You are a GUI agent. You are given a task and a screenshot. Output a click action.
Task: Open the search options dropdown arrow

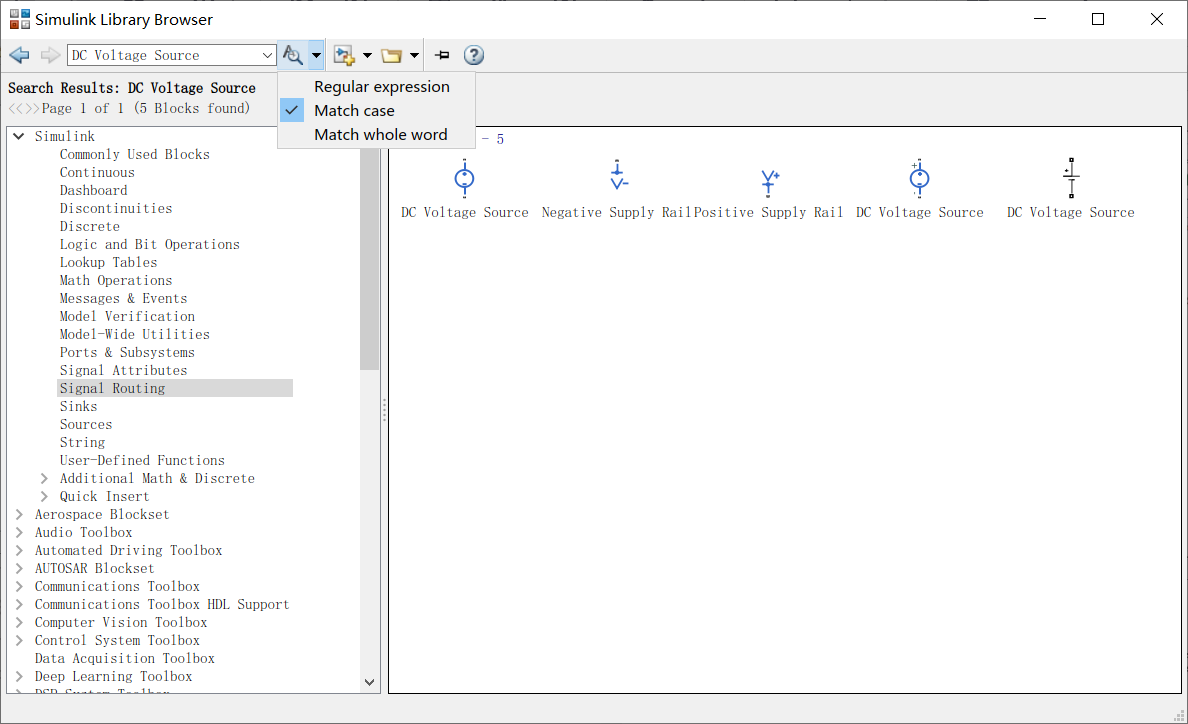click(316, 55)
